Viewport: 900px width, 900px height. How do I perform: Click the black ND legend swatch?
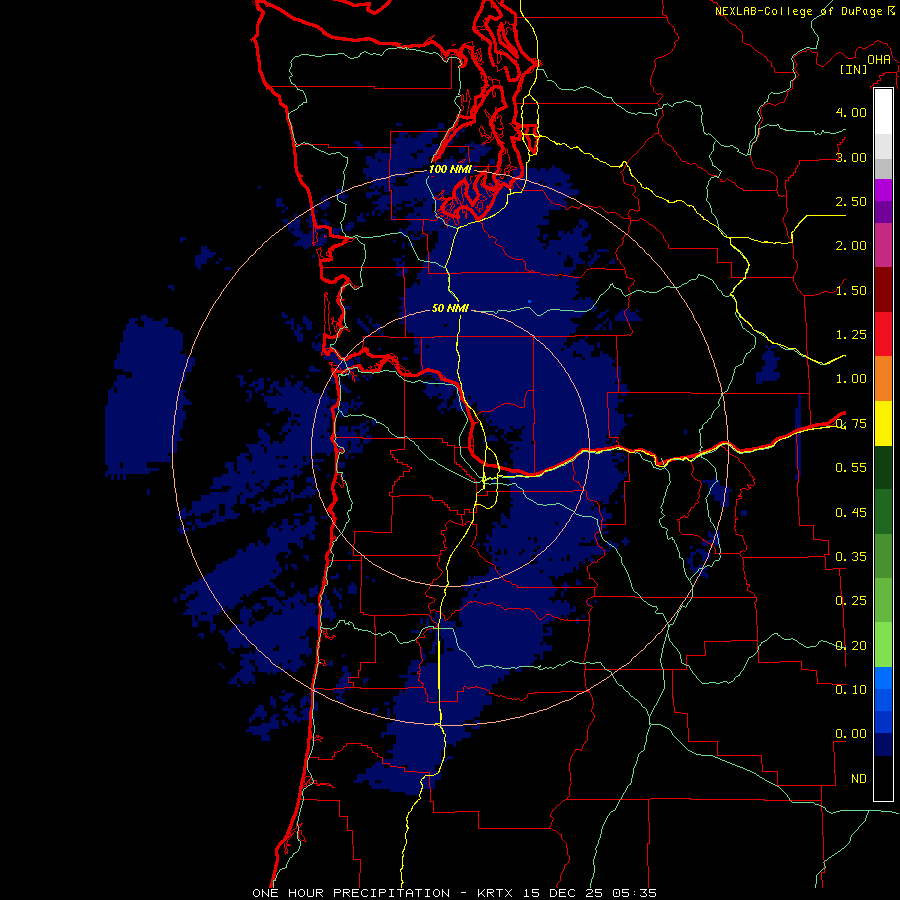883,778
